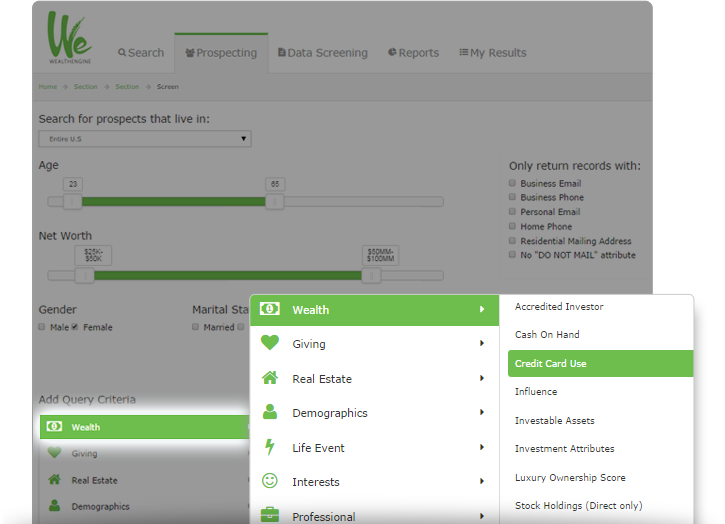This screenshot has height=524, width=725.
Task: Select Stock Holdings (Direct only)
Action: coord(578,506)
